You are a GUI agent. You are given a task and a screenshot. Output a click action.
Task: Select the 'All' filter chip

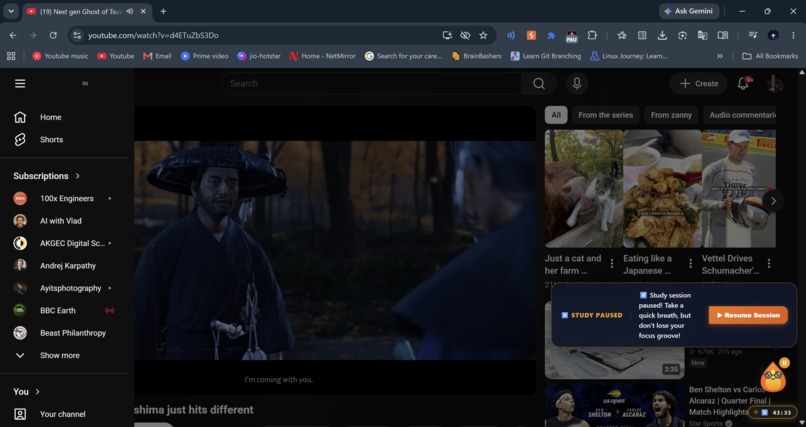556,115
